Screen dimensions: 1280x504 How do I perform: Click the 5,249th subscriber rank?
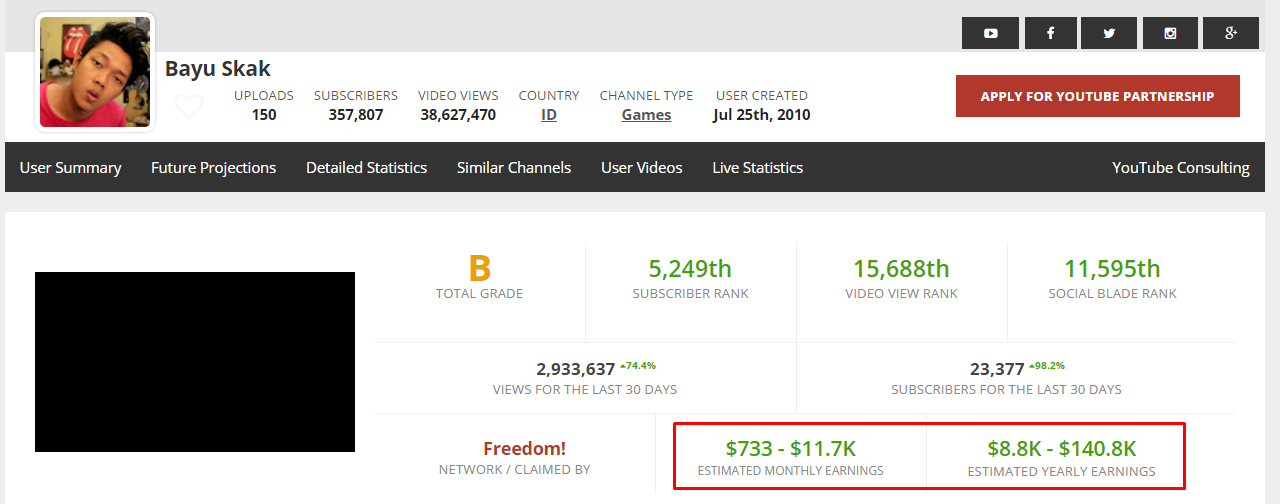click(690, 269)
